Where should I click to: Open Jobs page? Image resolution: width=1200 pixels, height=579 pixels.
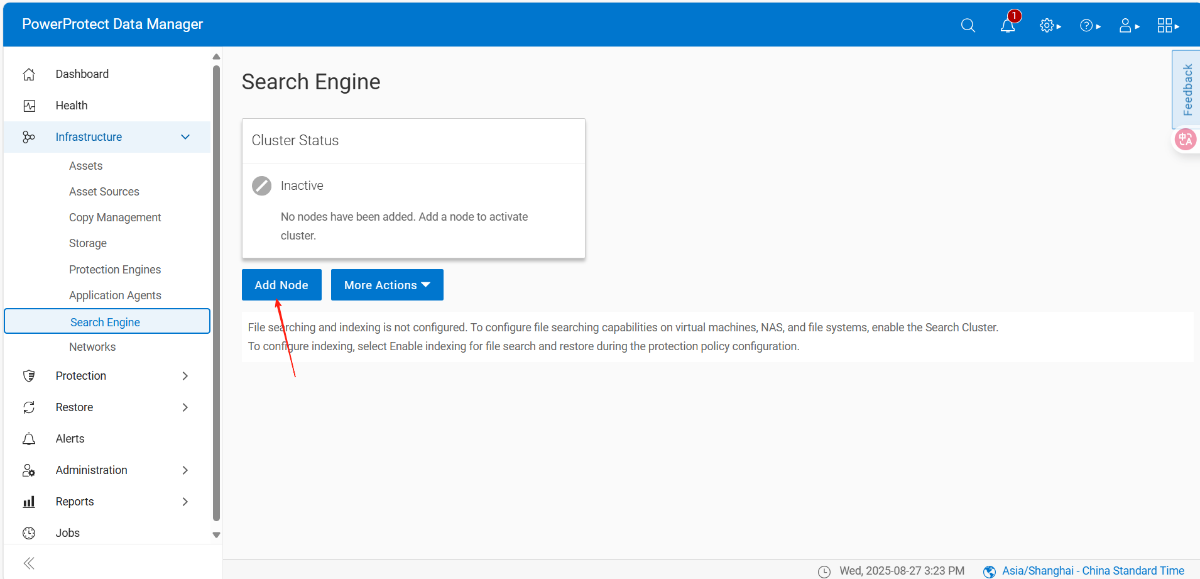pyautogui.click(x=67, y=533)
